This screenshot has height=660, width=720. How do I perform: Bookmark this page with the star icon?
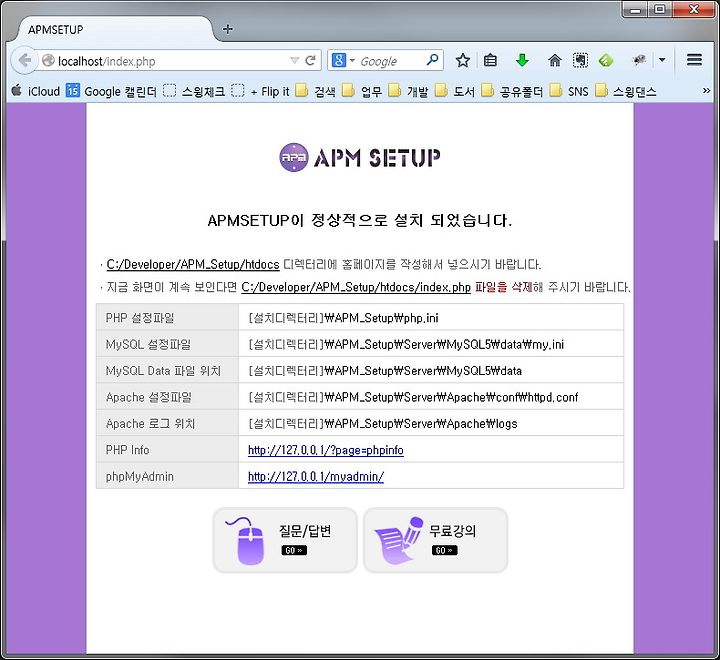(x=462, y=60)
